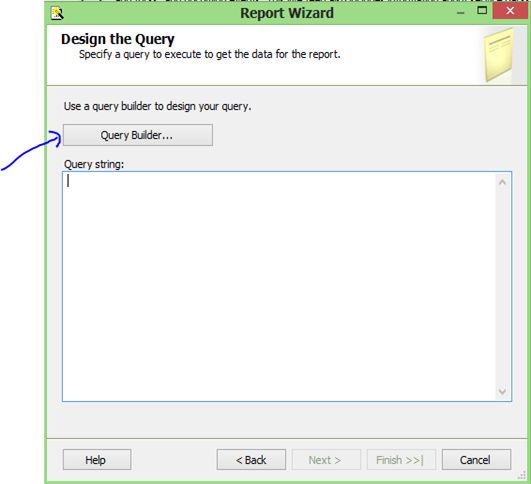Click the Report Wizard title bar icon

57,13
